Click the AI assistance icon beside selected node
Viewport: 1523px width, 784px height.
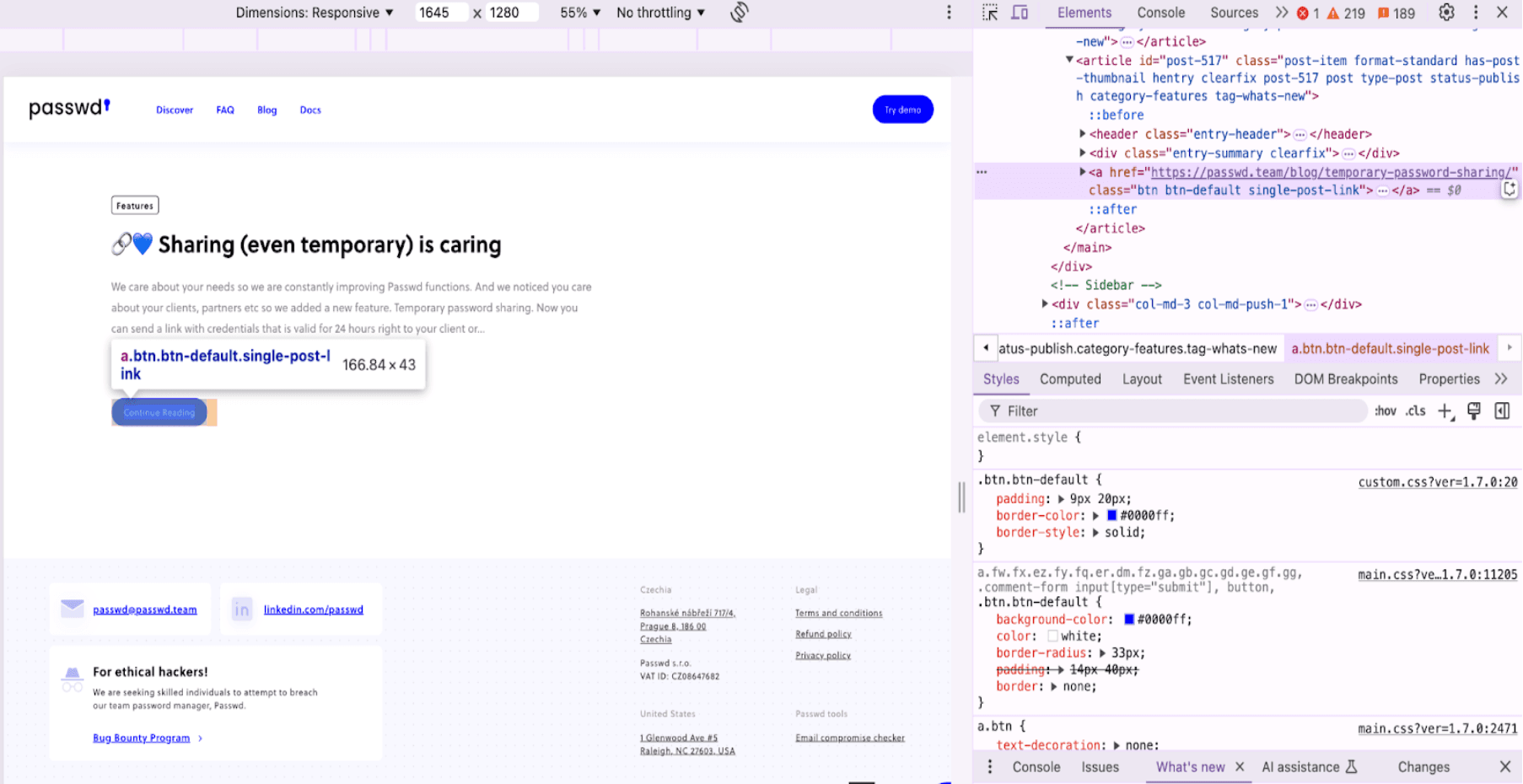(1510, 190)
